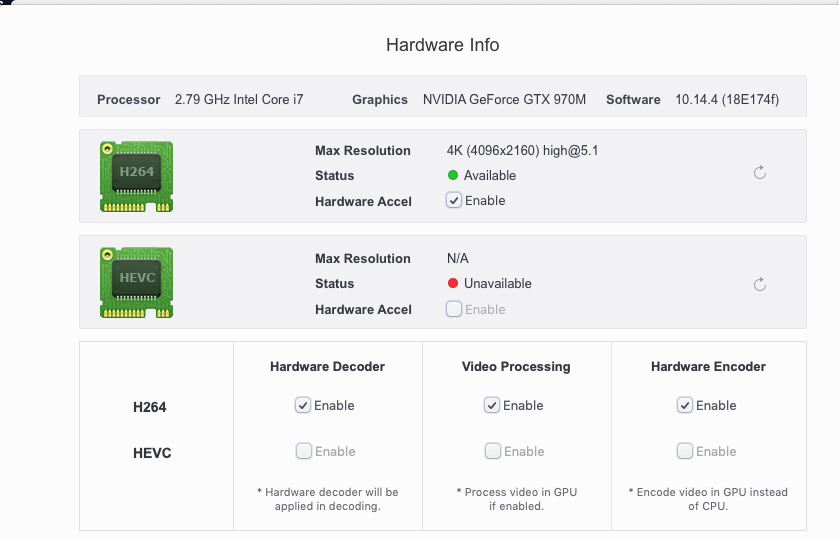Screen dimensions: 839x538
Task: Click the green Available status indicator
Action: click(x=453, y=175)
